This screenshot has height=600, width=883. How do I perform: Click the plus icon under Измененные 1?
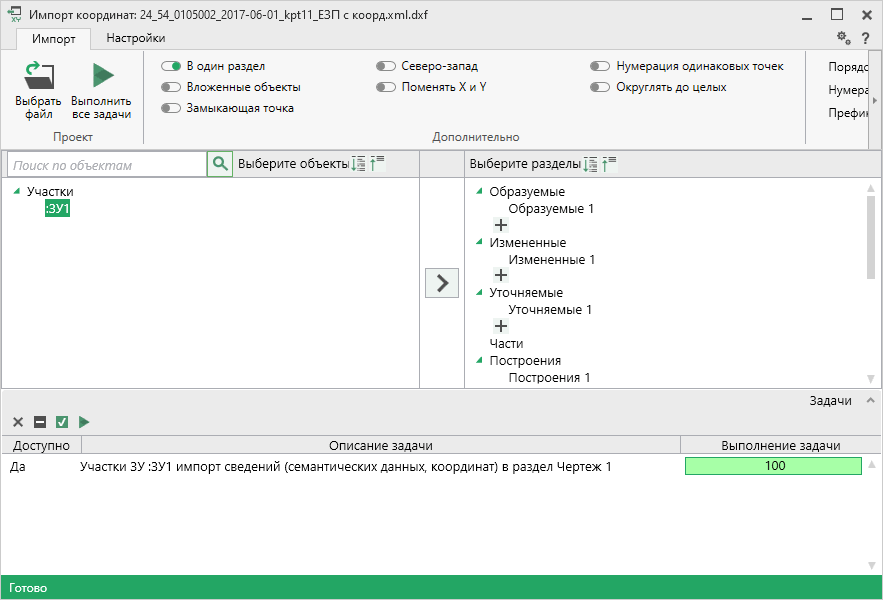pos(501,276)
